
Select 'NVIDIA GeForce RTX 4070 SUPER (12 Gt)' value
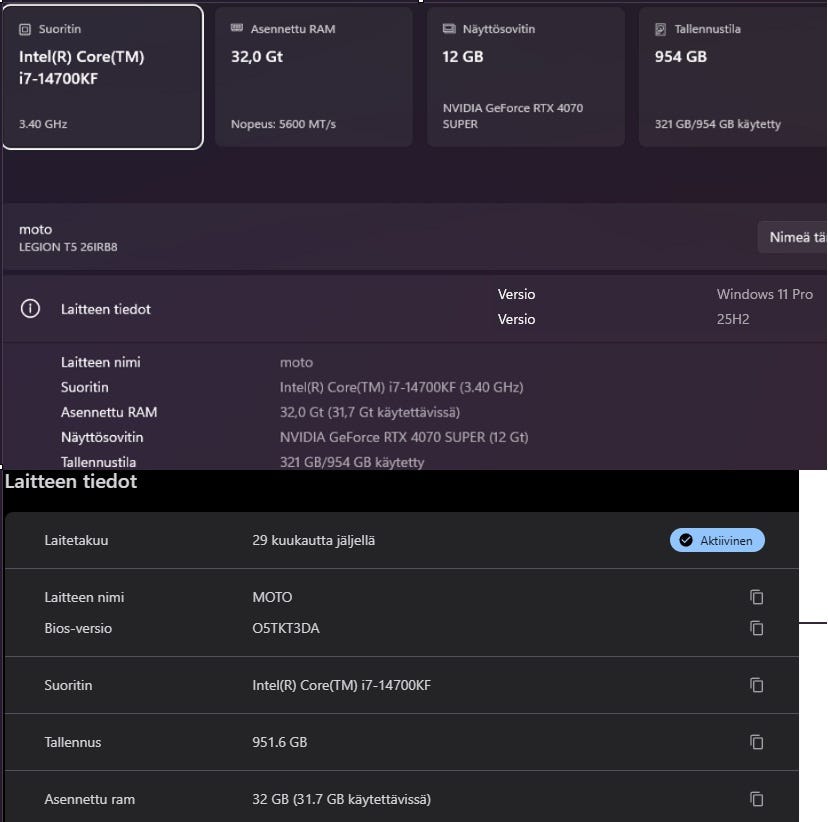tap(404, 437)
